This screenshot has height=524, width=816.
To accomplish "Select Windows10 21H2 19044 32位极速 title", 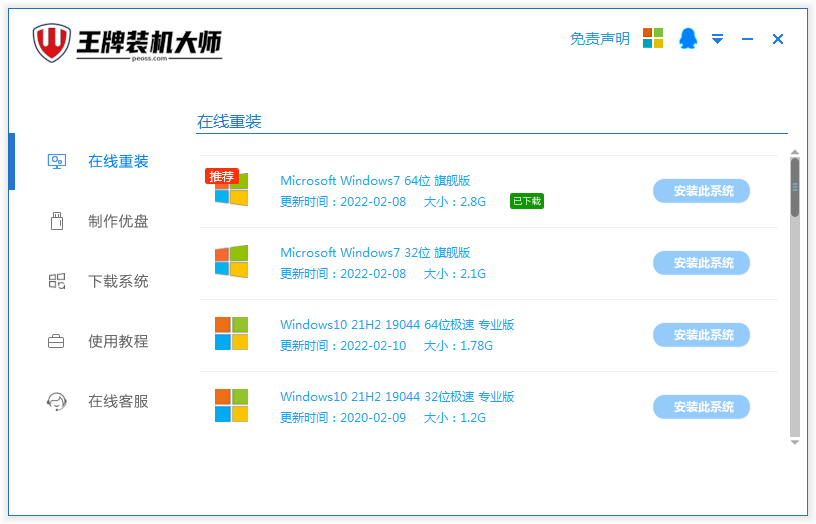I will [397, 397].
